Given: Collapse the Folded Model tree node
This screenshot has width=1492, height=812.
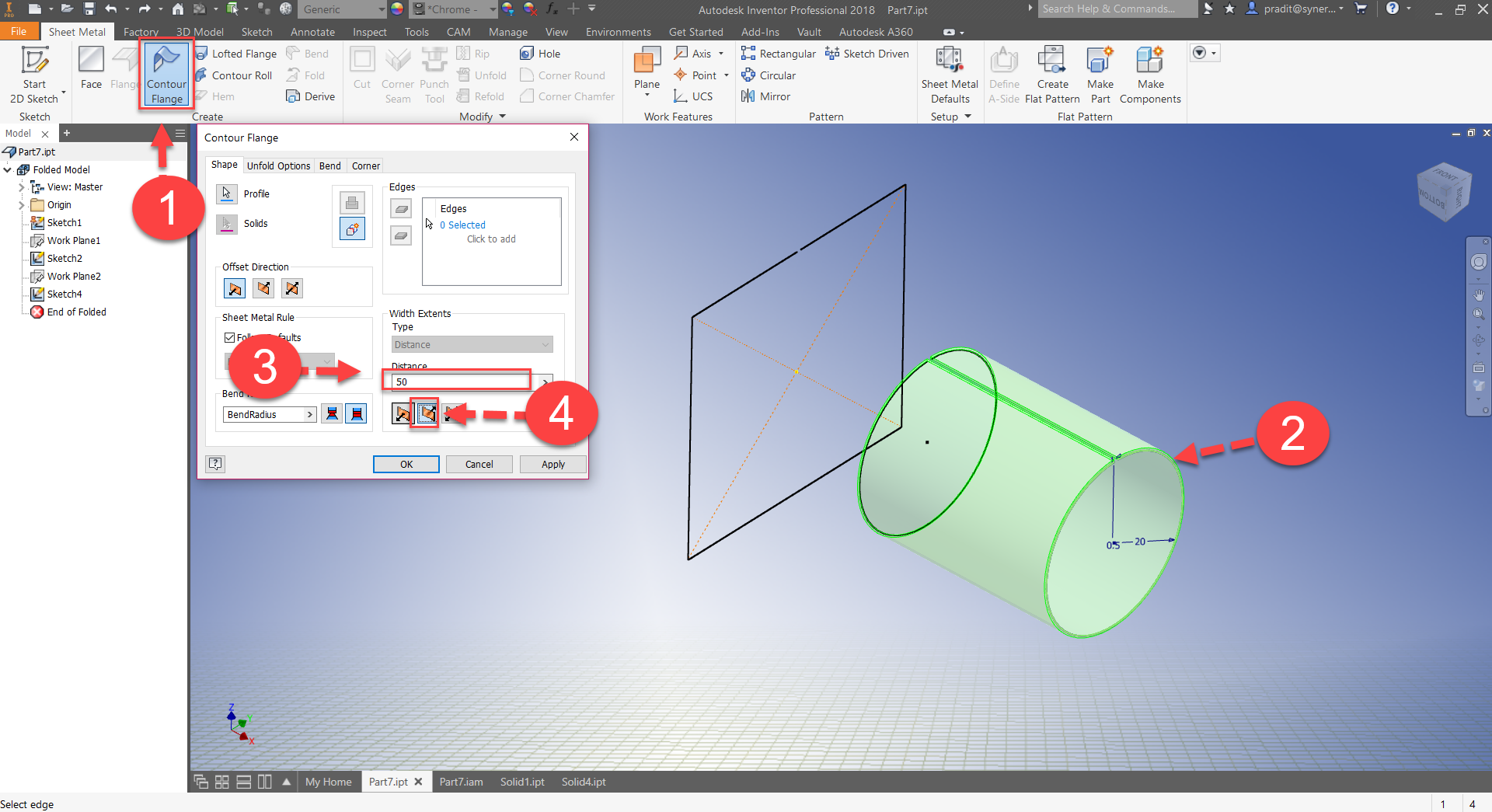Looking at the screenshot, I should (7, 169).
